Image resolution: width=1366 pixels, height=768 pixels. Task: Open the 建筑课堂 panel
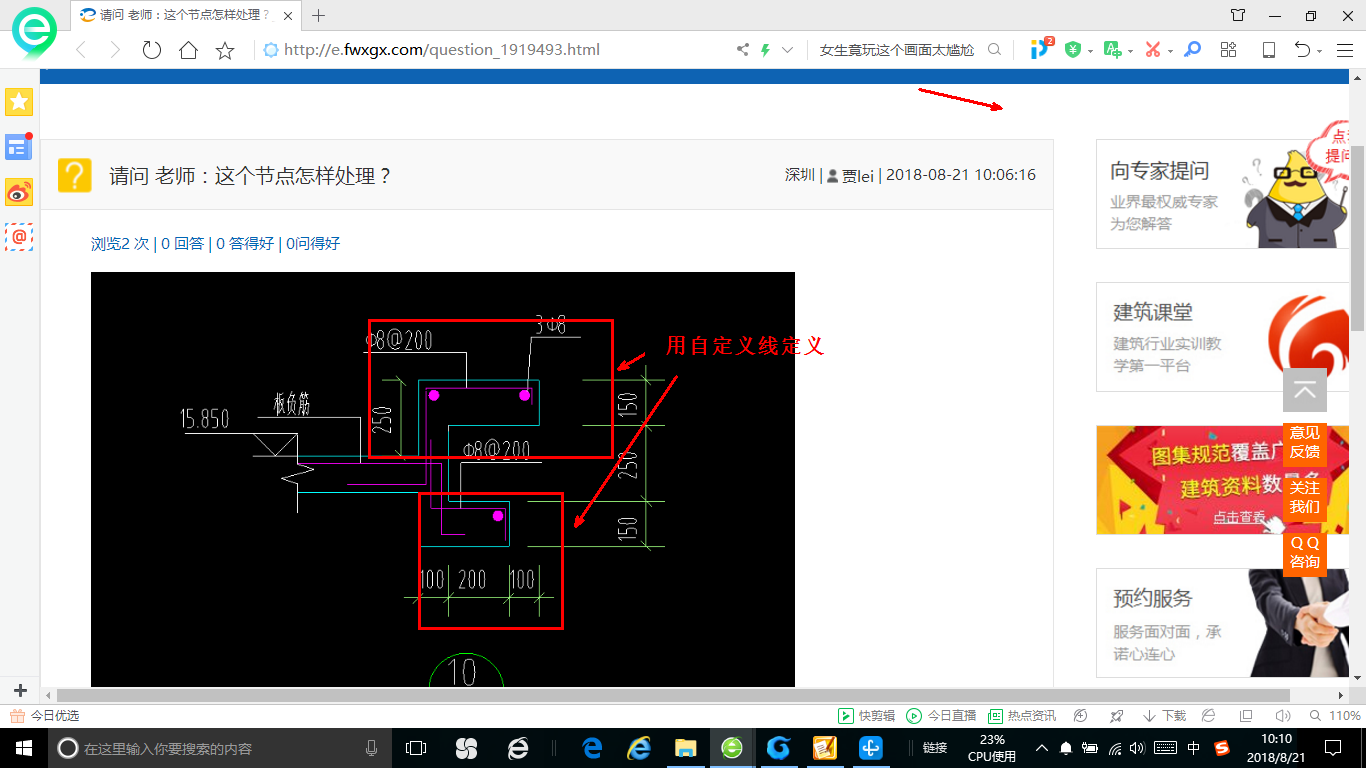coord(1222,336)
